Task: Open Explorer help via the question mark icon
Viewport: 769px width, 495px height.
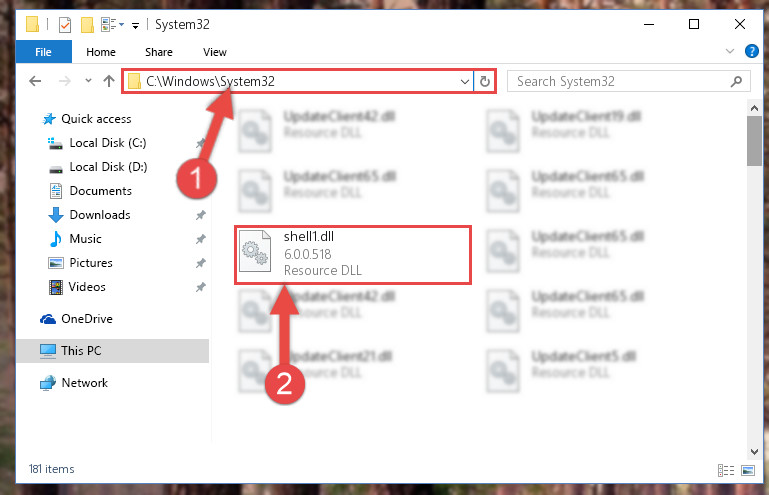Action: coord(751,51)
